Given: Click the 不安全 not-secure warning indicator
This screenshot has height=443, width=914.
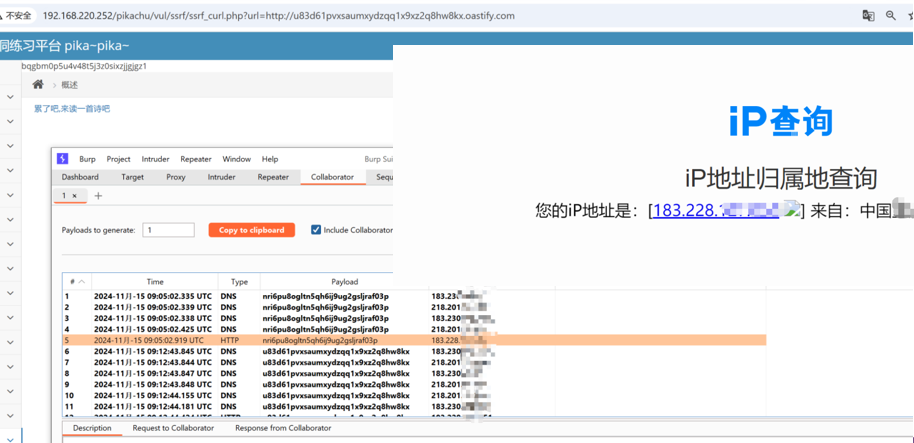Looking at the screenshot, I should pos(17,16).
